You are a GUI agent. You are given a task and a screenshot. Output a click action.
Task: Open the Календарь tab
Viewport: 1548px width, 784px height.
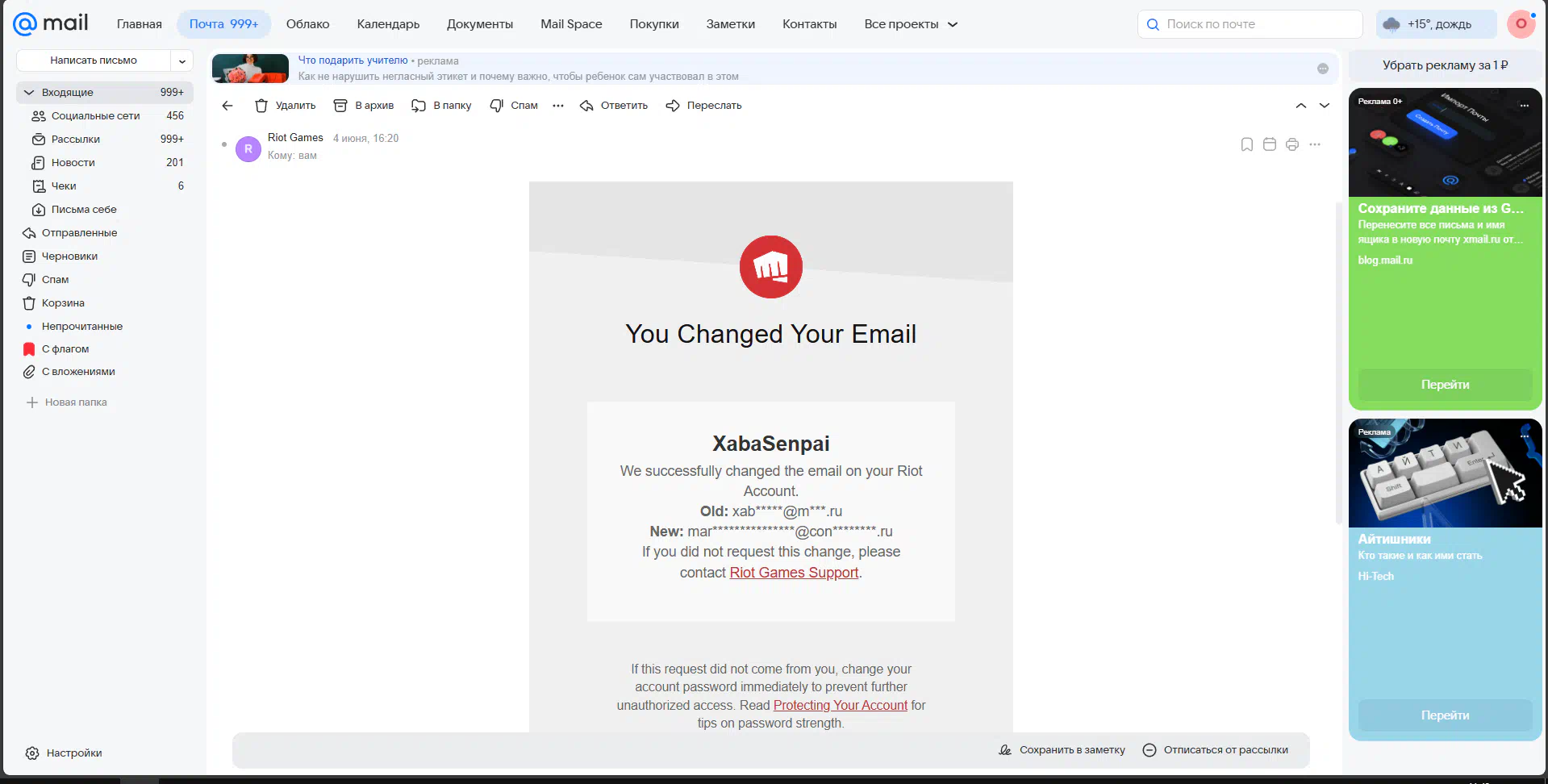[388, 24]
